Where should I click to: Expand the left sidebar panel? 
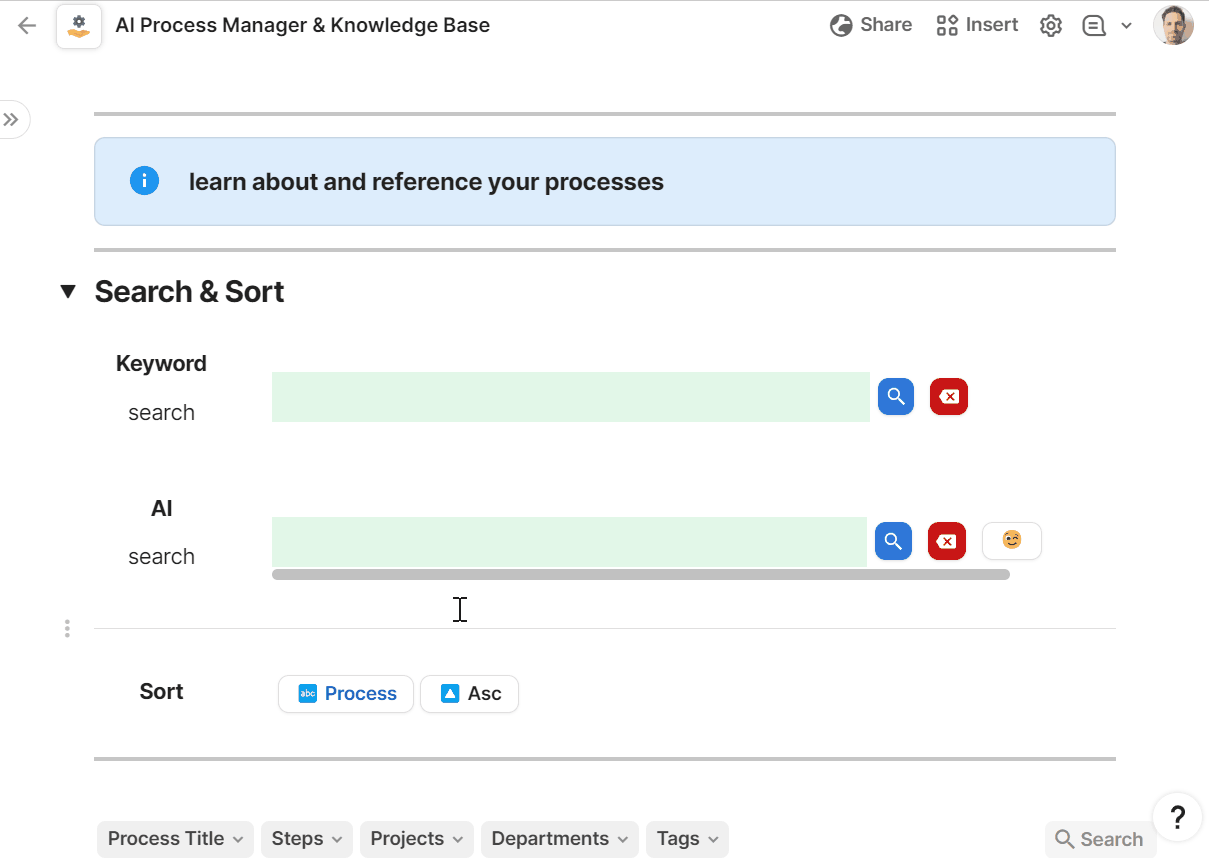coord(12,120)
